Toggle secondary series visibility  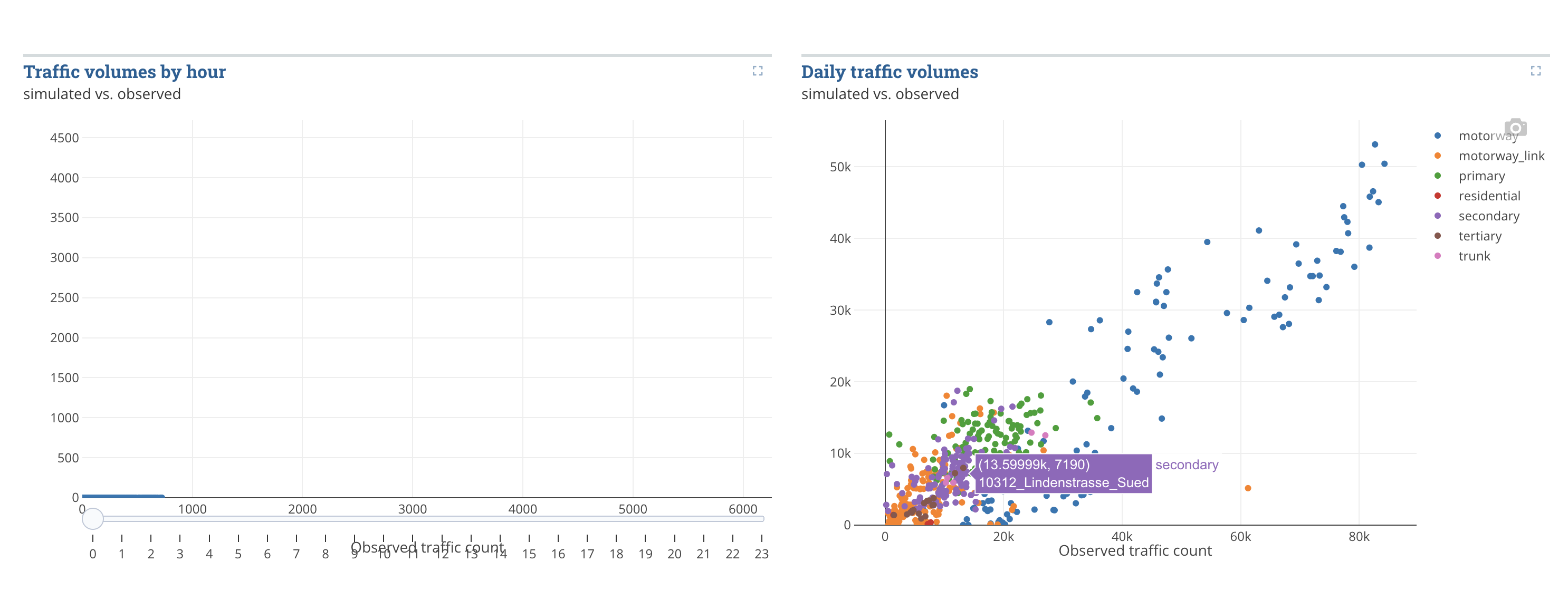point(1489,216)
